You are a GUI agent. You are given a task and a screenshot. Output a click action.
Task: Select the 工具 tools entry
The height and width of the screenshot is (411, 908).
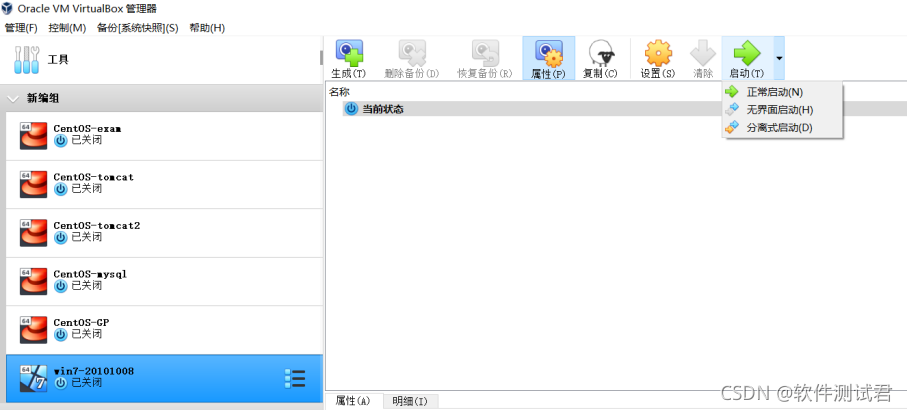[x=162, y=59]
